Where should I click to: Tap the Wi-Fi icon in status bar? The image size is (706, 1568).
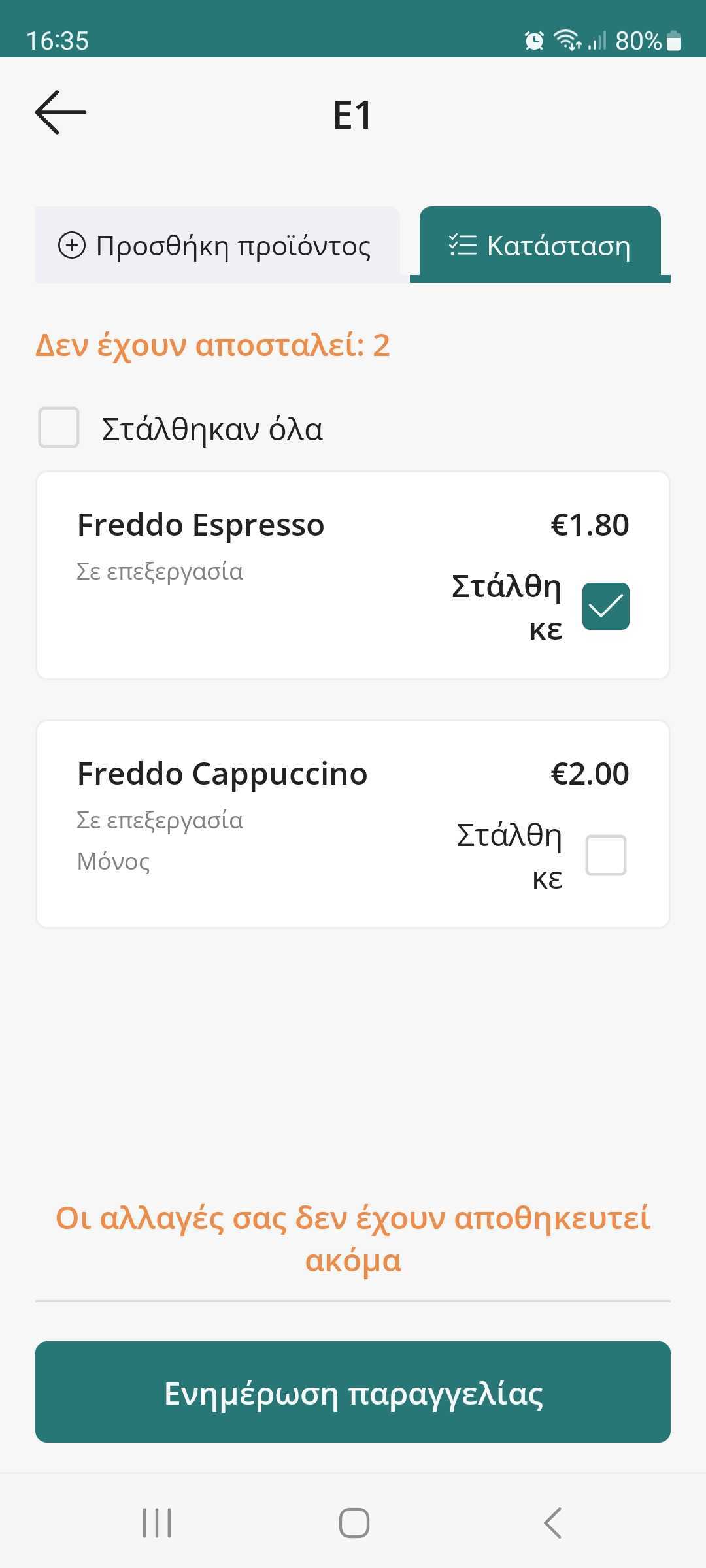click(x=567, y=41)
